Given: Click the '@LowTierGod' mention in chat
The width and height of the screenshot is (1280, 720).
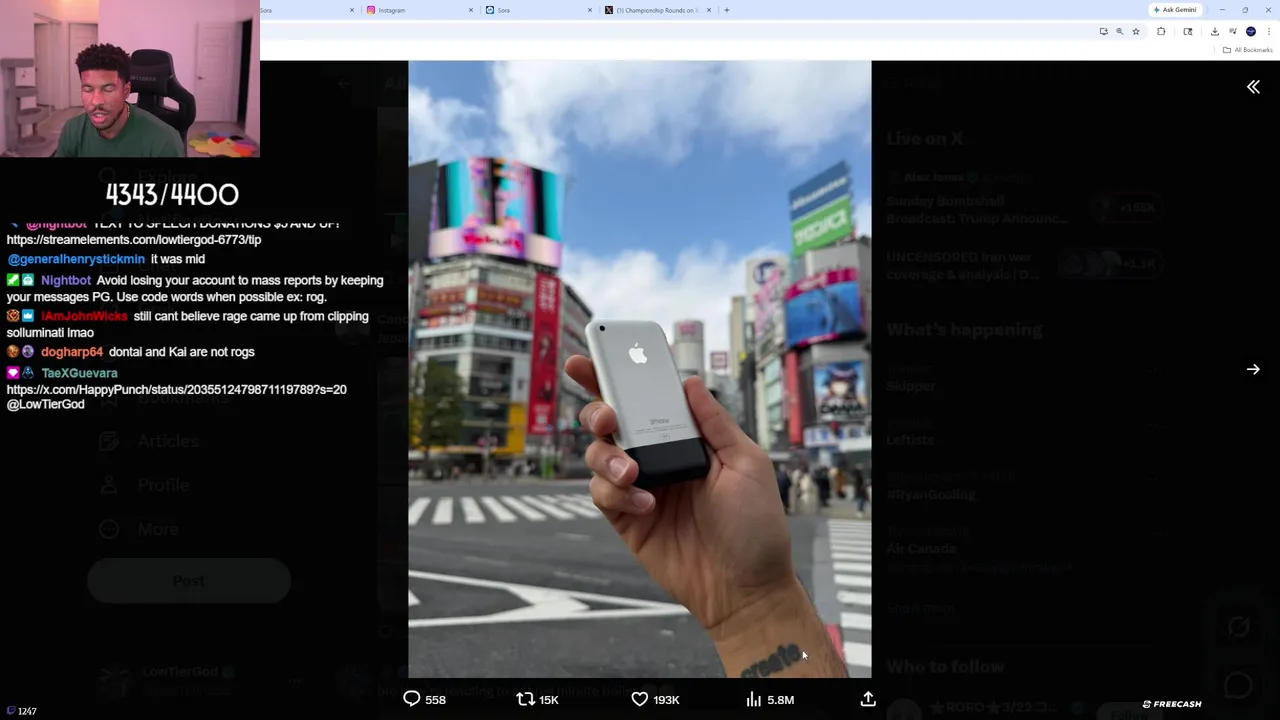Looking at the screenshot, I should point(46,404).
